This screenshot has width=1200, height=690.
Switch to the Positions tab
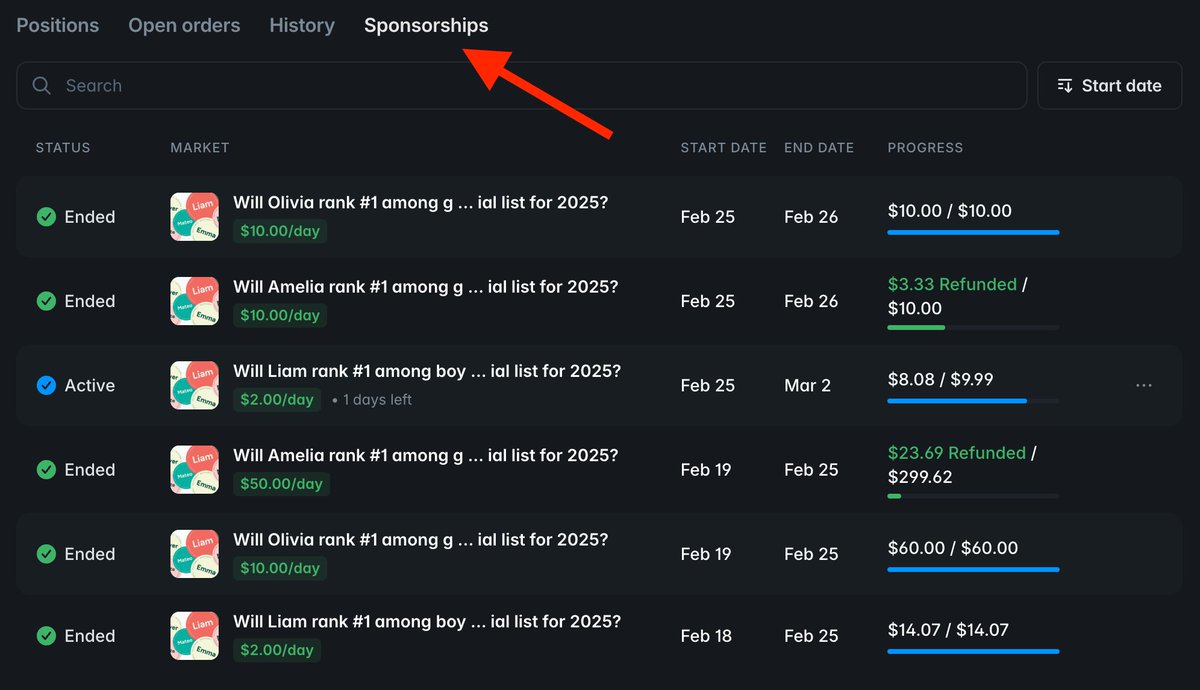pyautogui.click(x=58, y=26)
